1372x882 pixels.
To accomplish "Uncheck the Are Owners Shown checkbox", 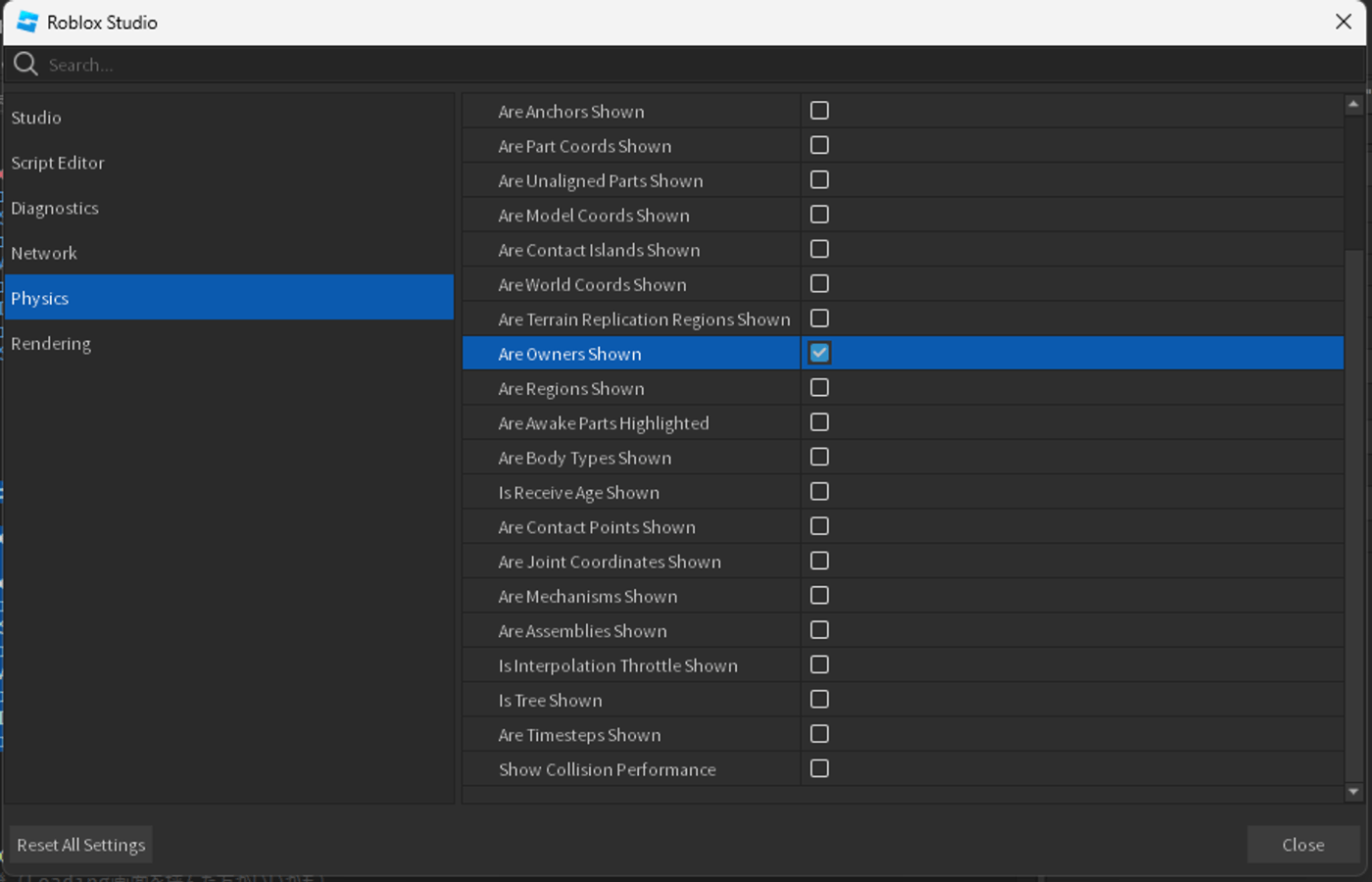I will pos(819,353).
